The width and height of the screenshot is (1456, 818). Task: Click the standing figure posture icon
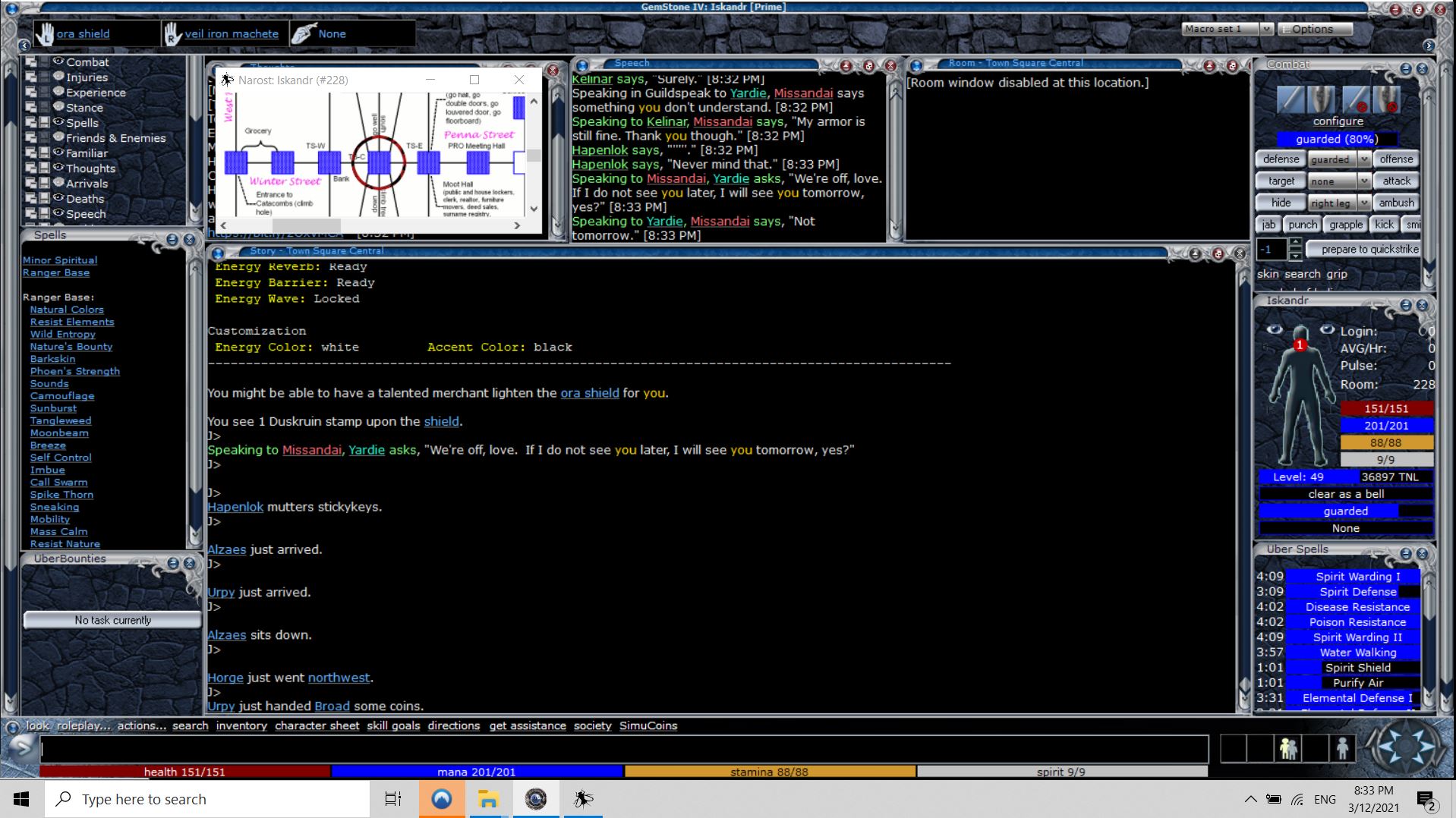tap(1342, 748)
